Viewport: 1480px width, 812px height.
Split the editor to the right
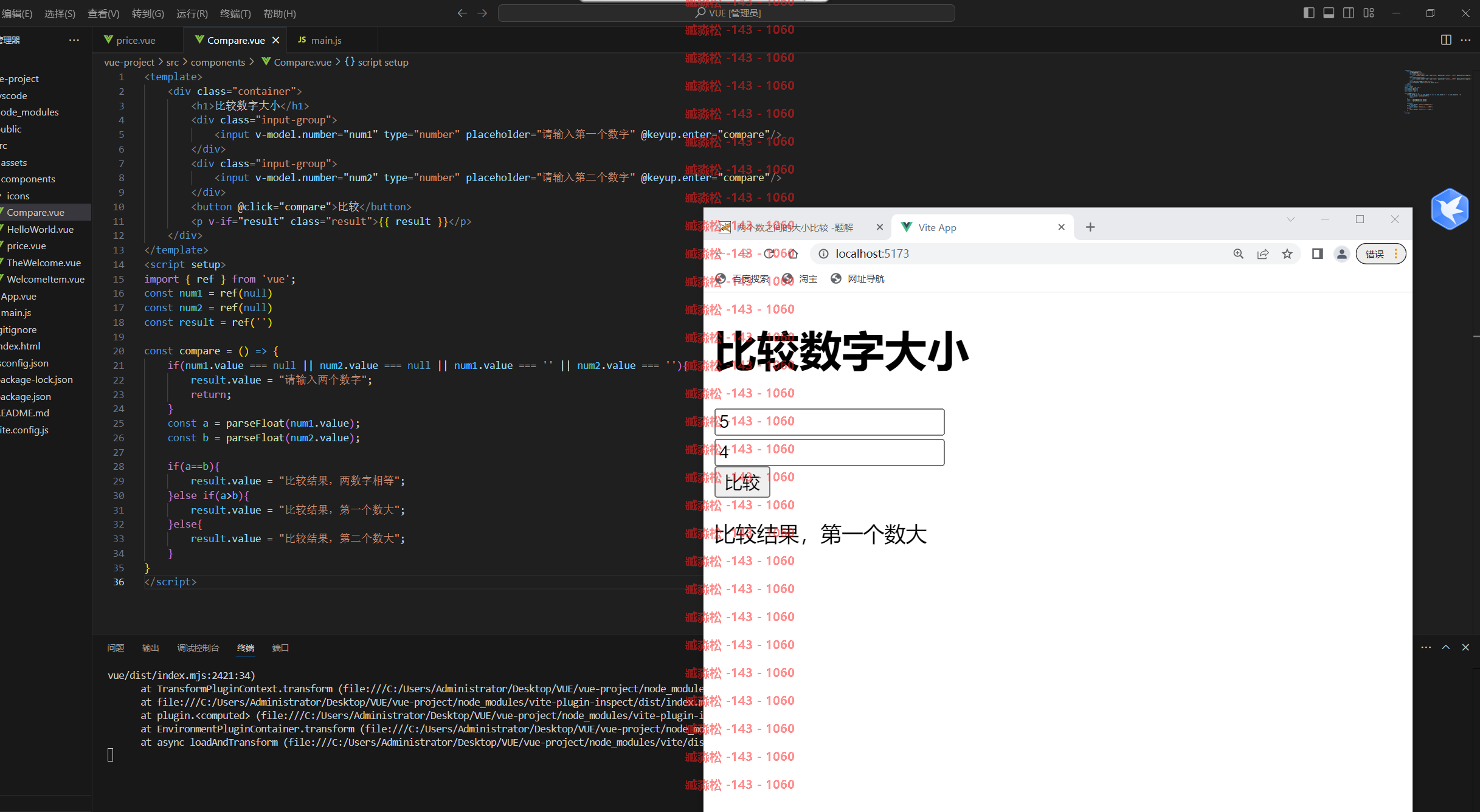click(1446, 40)
